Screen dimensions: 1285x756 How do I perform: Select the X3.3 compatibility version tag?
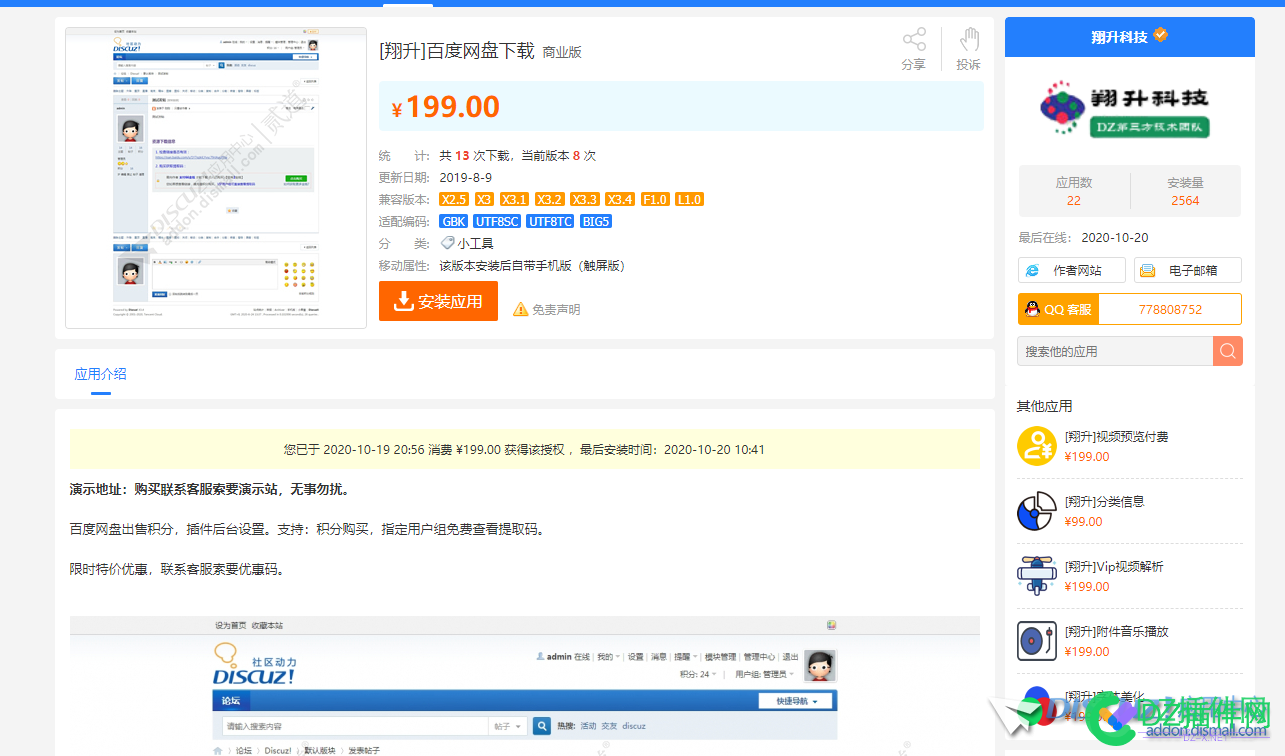coord(584,199)
